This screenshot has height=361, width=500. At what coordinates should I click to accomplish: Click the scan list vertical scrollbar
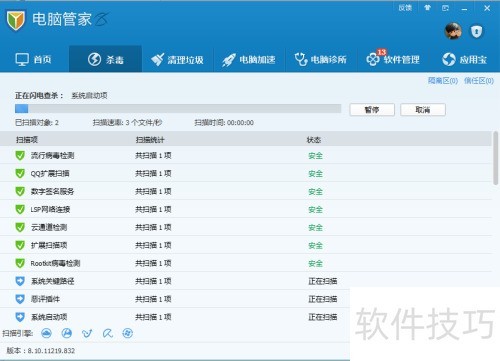(x=496, y=158)
